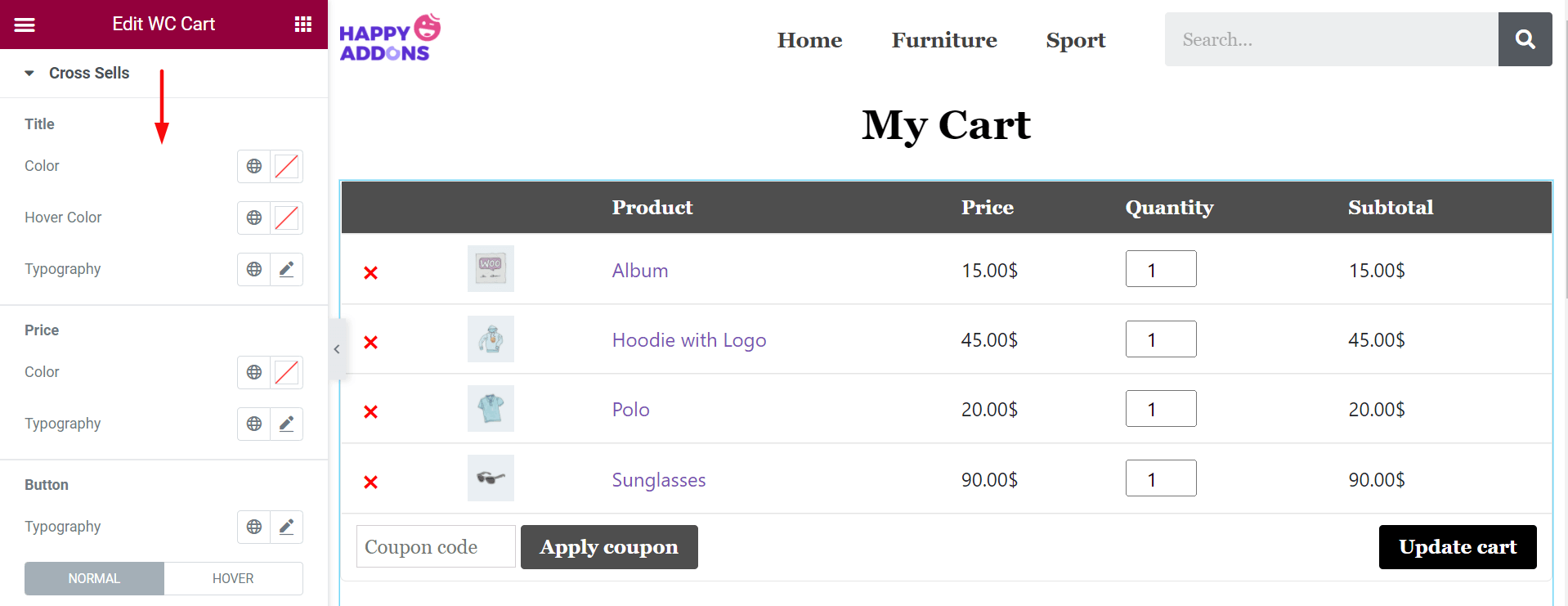1568x606 pixels.
Task: Edit the Title Typography settings
Action: click(x=286, y=269)
